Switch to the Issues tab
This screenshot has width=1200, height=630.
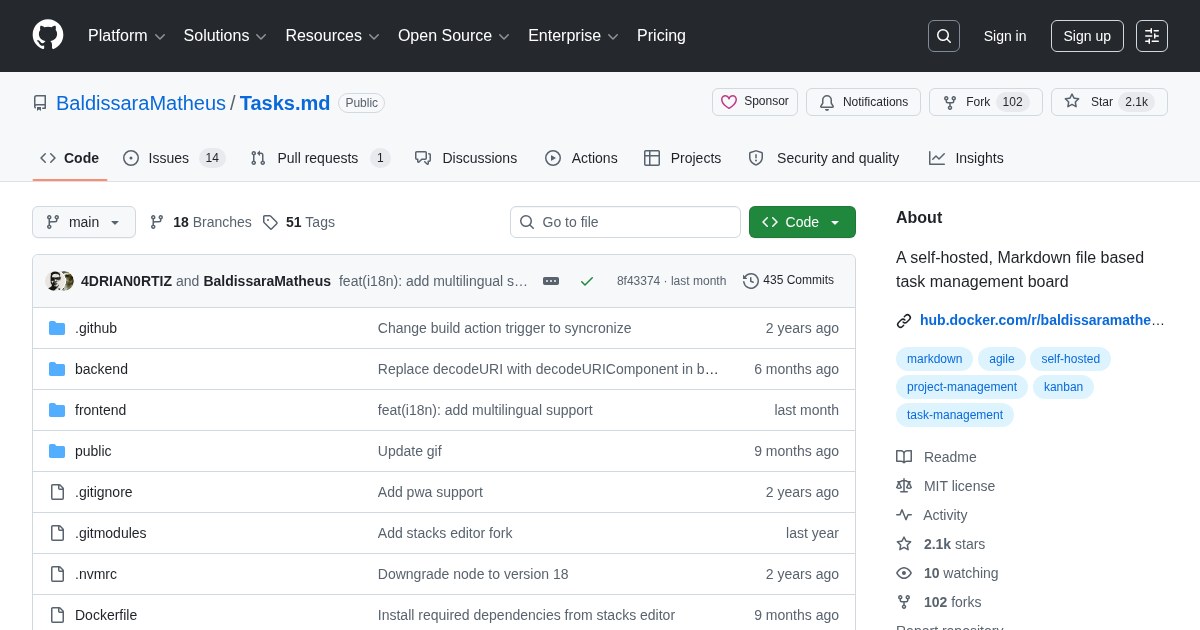(174, 158)
